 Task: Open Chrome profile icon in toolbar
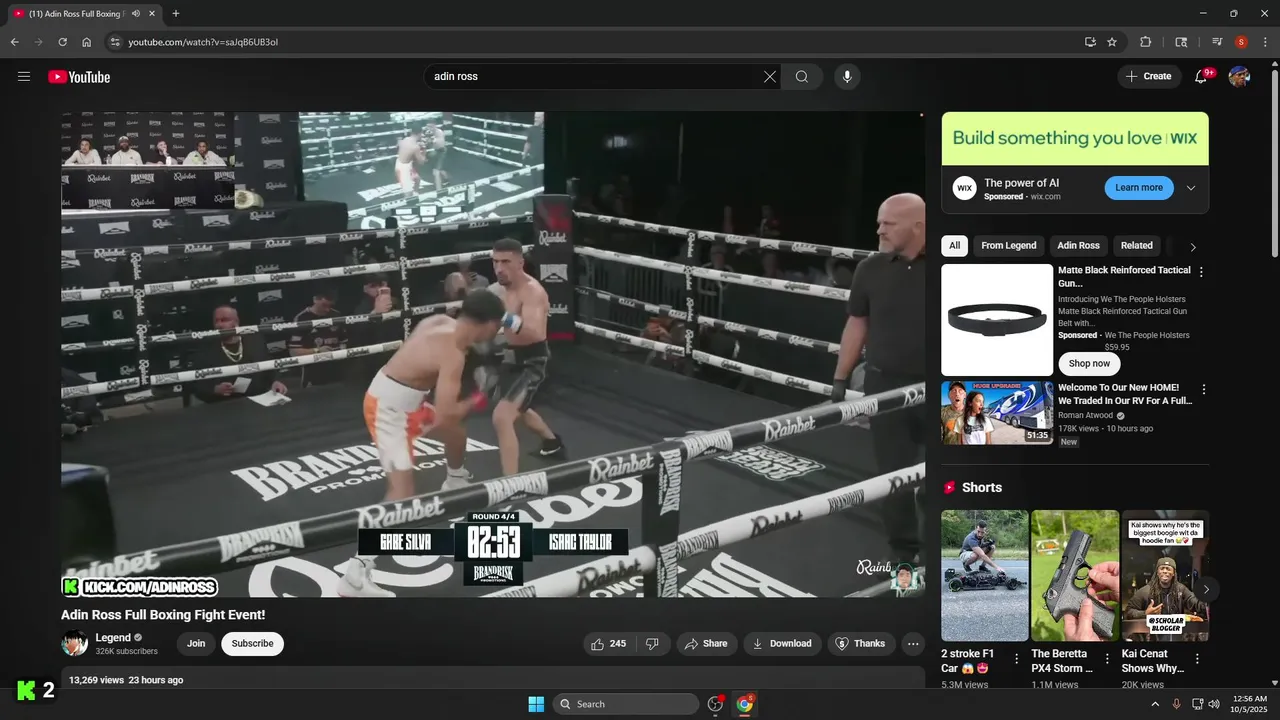click(x=1241, y=42)
